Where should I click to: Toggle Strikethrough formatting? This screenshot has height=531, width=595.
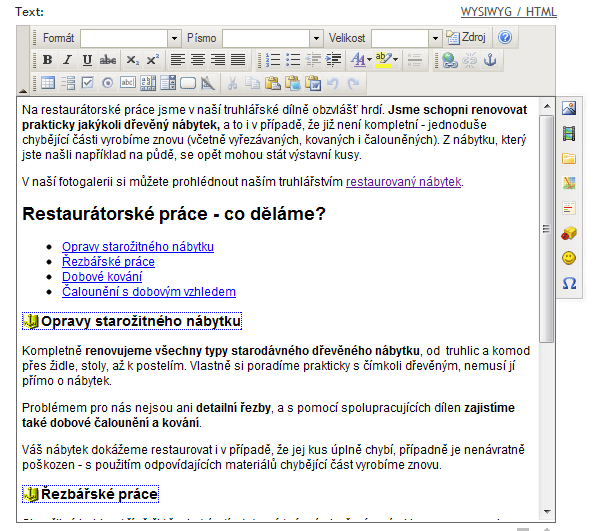click(108, 60)
